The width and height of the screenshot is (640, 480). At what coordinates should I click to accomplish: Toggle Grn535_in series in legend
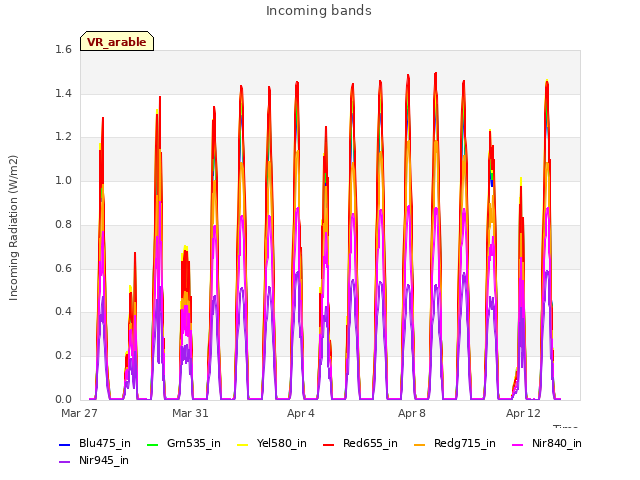pos(184,444)
